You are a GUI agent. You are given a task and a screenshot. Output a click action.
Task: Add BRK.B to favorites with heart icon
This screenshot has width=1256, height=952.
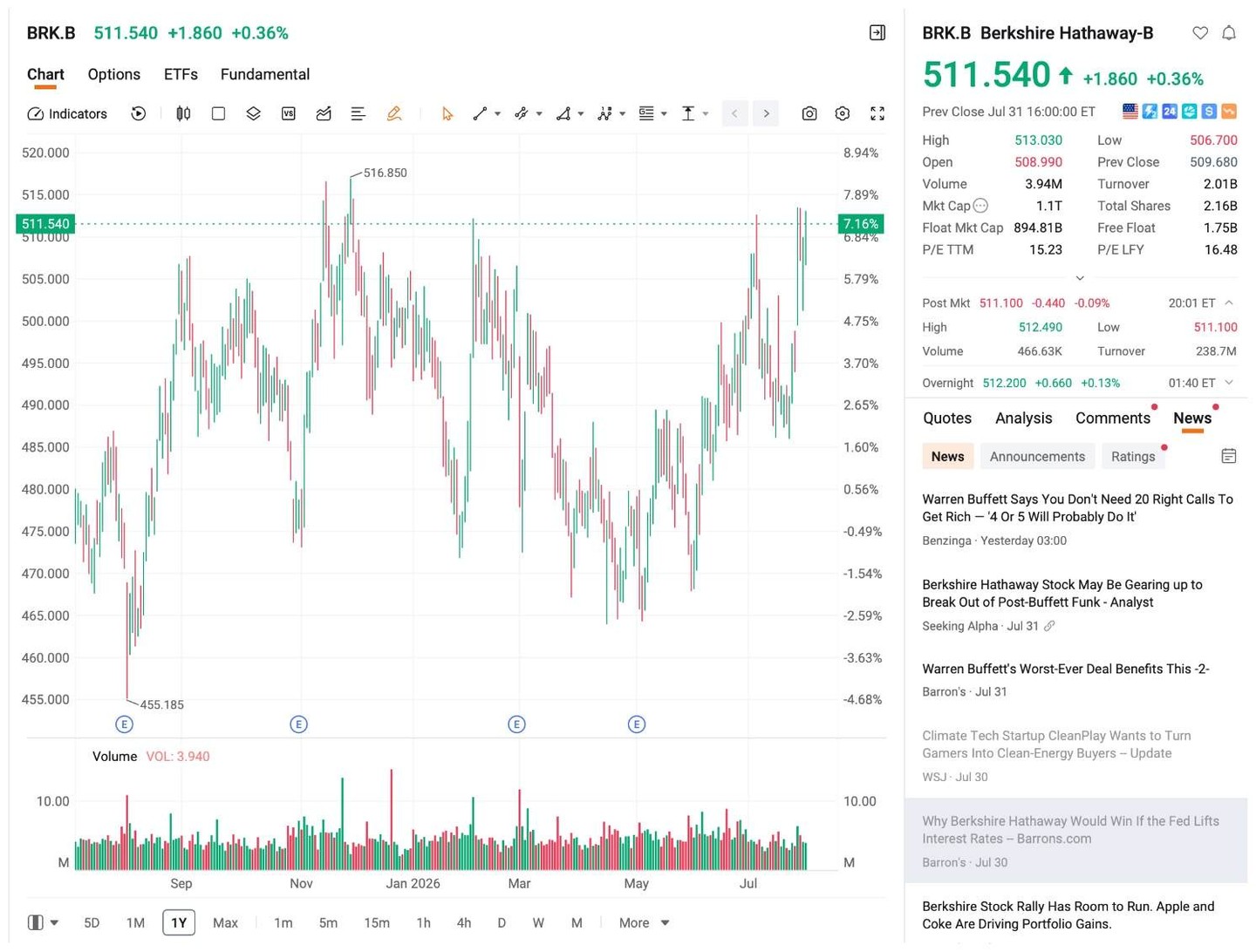[1200, 33]
